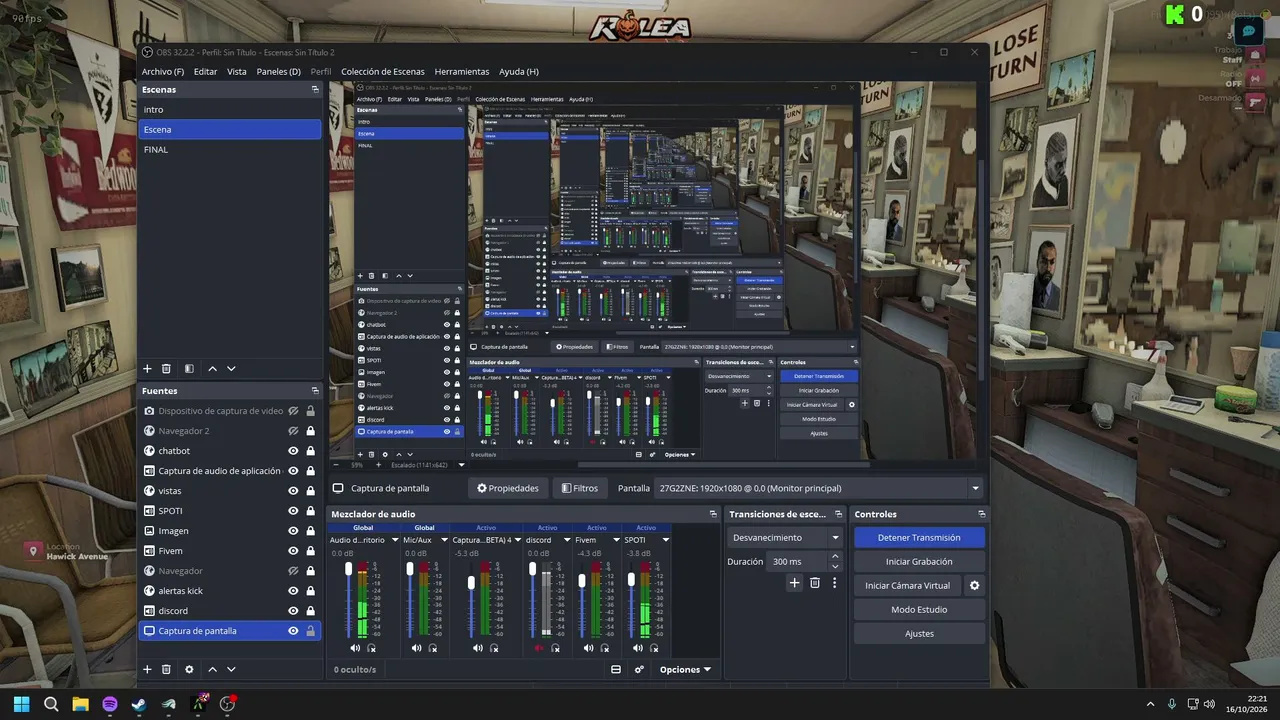Move selected source up with arrow
This screenshot has width=1280, height=720.
pos(212,669)
